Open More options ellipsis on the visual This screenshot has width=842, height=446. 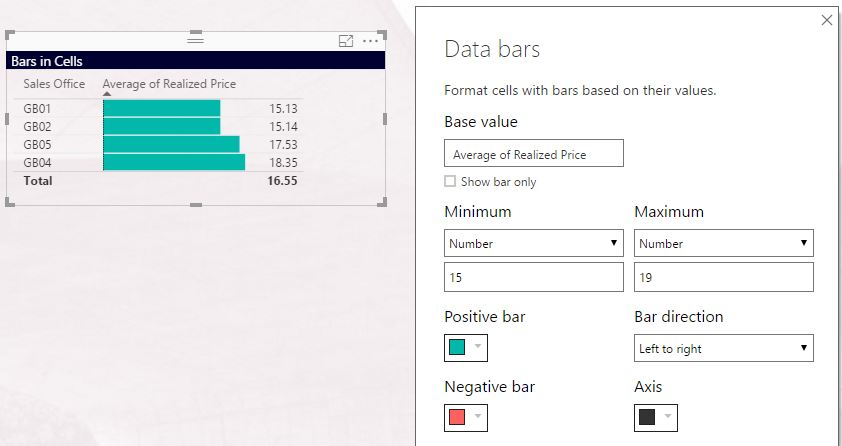pyautogui.click(x=371, y=41)
